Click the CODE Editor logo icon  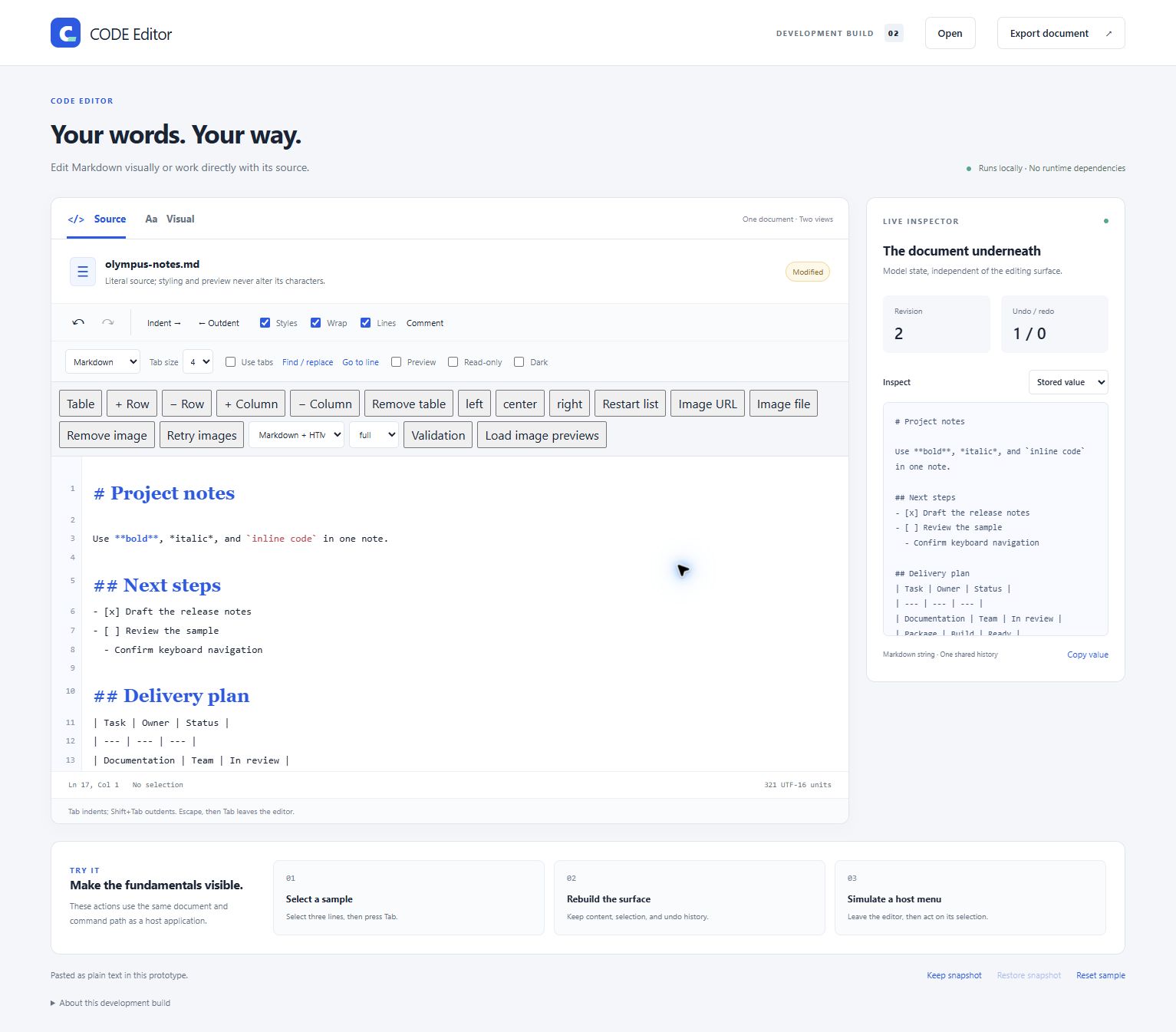click(x=65, y=33)
